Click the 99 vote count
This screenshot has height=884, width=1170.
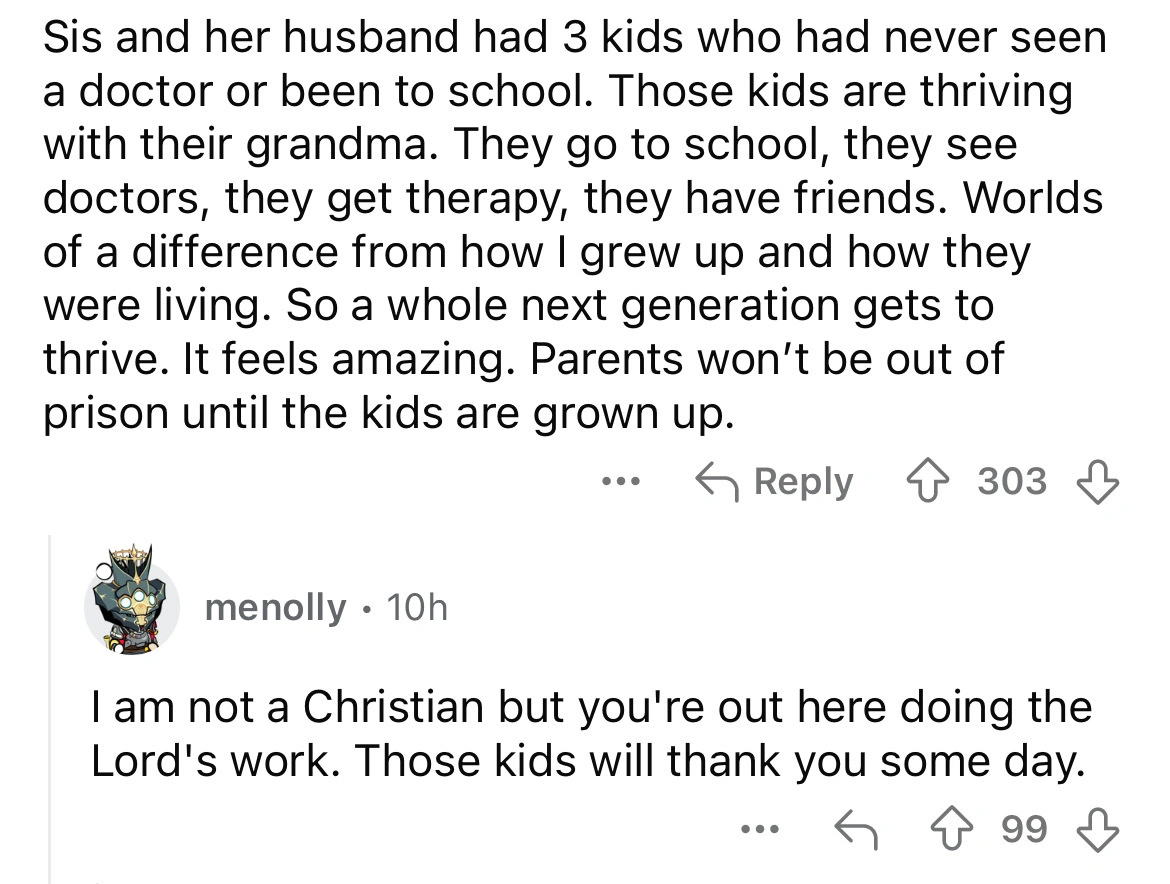tap(1025, 828)
